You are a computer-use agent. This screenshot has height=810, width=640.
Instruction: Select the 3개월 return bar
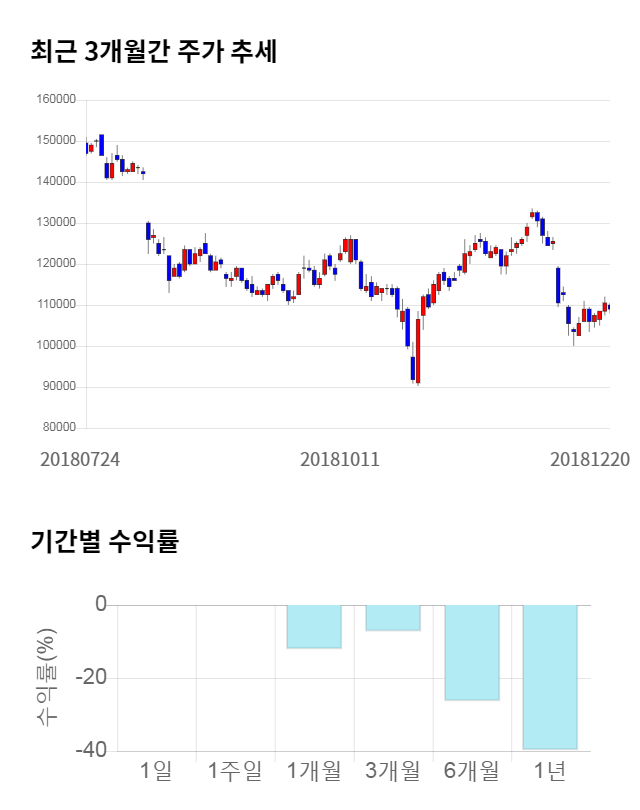point(392,618)
